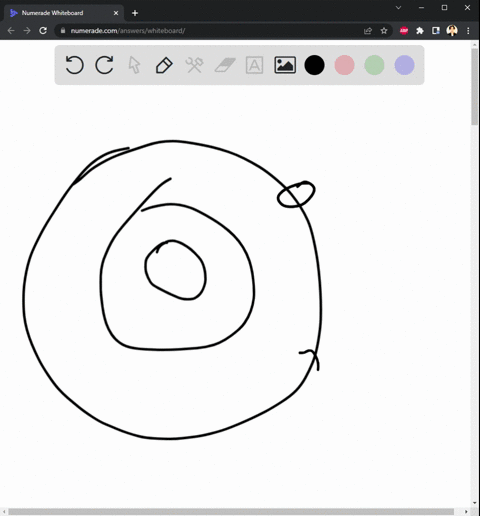Open the Chrome three-dot menu

pos(468,31)
